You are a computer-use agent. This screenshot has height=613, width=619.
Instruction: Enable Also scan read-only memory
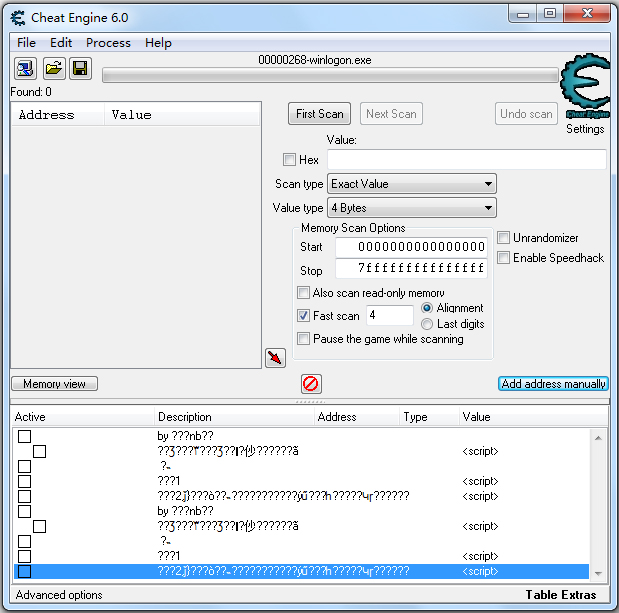coord(303,292)
